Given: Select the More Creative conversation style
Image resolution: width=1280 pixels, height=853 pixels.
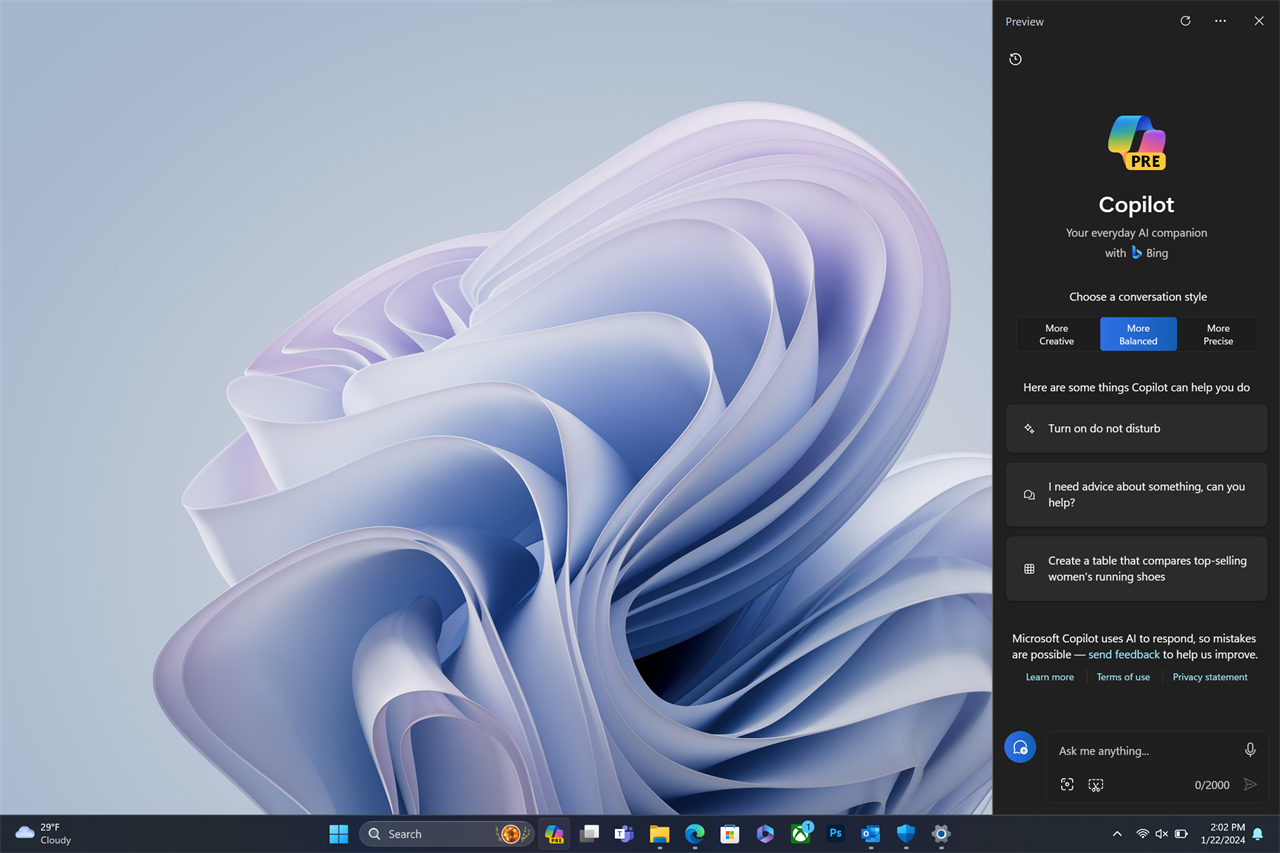Looking at the screenshot, I should click(x=1057, y=334).
